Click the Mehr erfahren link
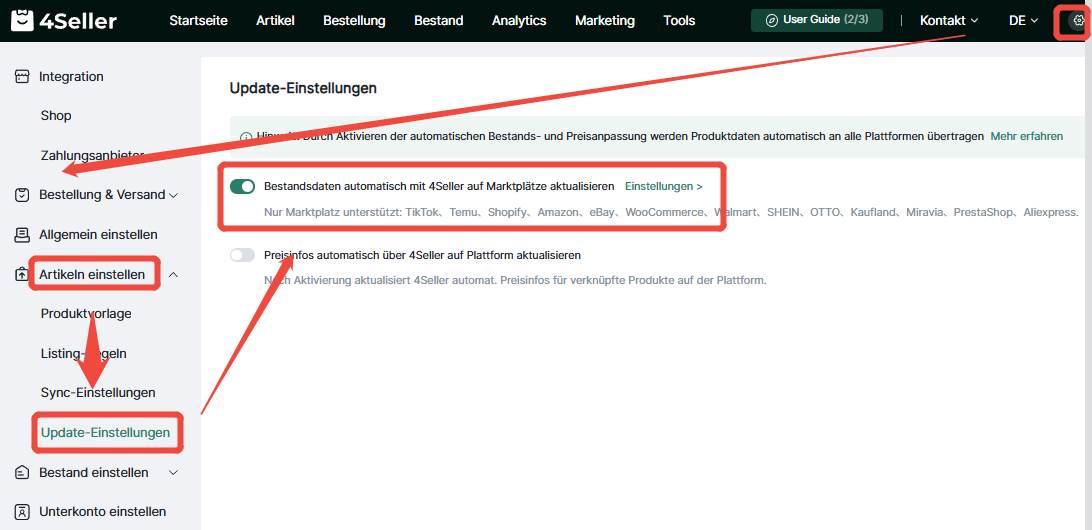1092x530 pixels. pyautogui.click(x=1027, y=137)
